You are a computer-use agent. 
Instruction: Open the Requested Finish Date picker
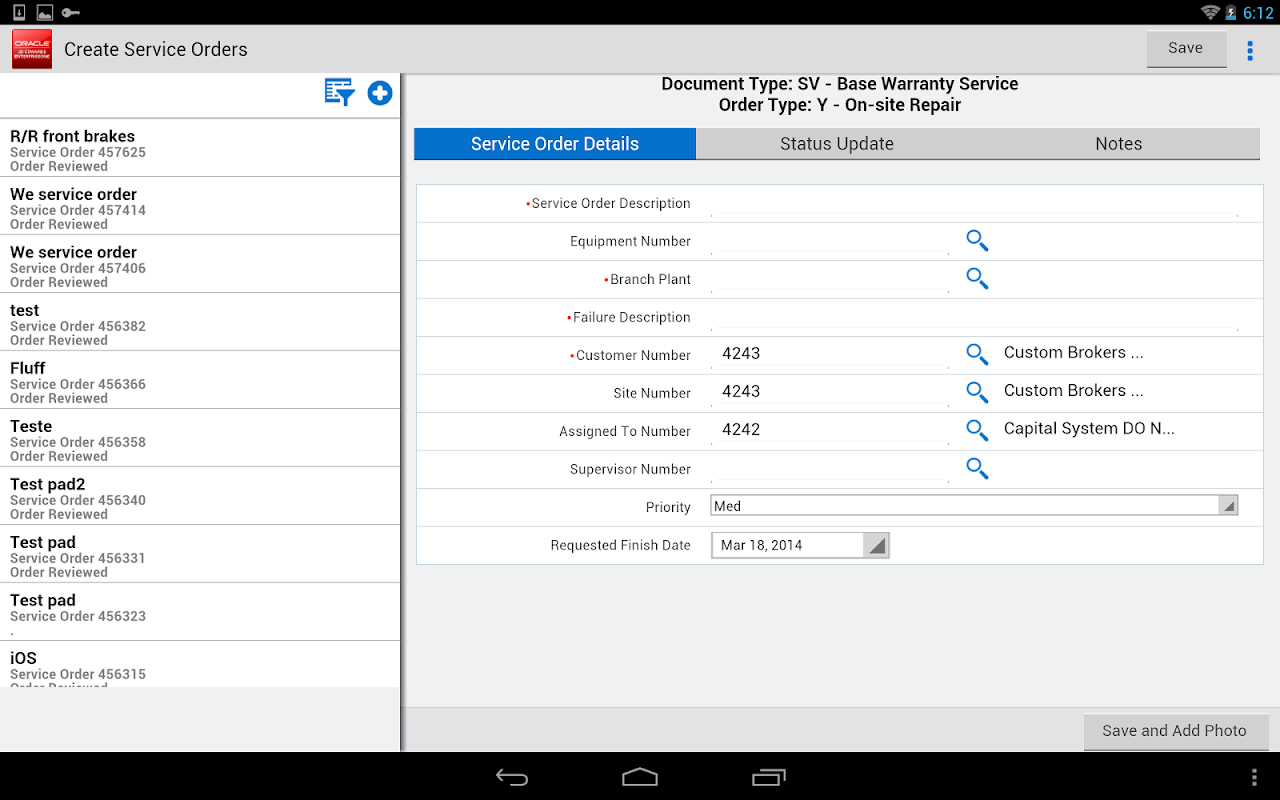coord(800,545)
